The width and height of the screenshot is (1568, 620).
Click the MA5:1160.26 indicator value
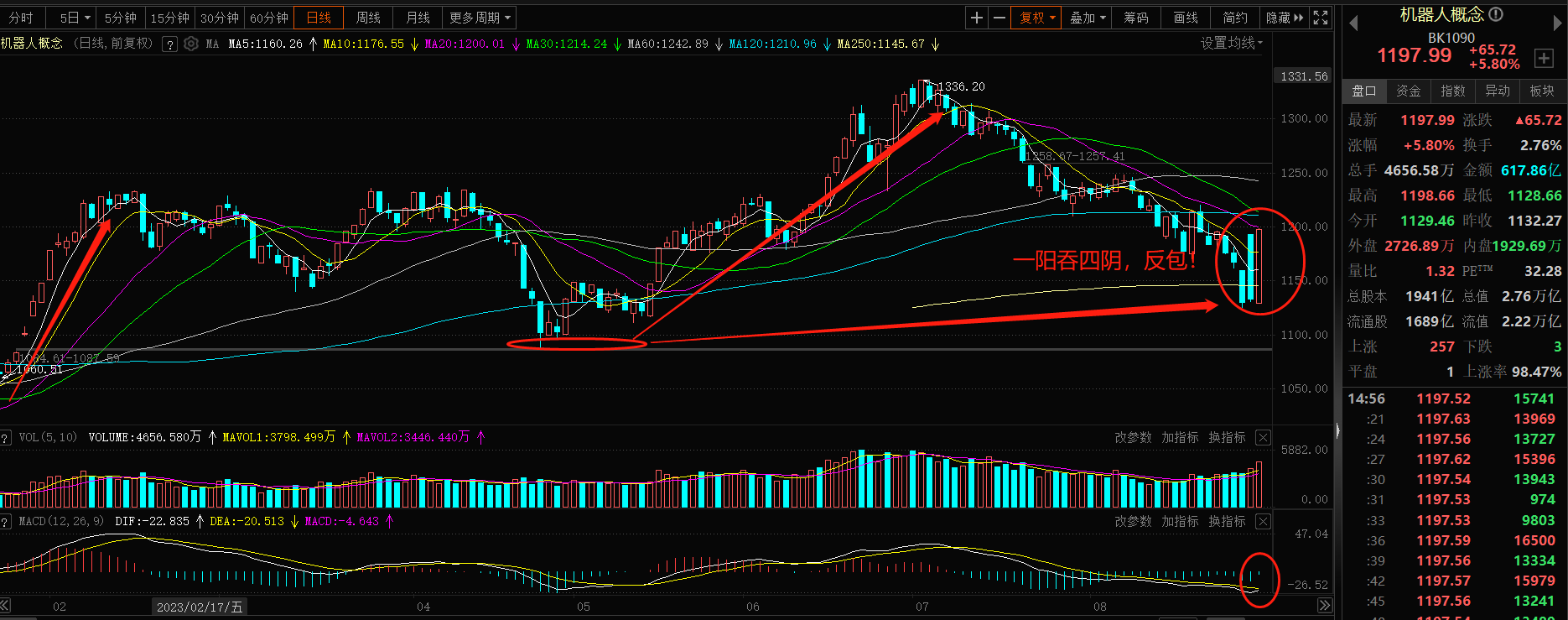[x=265, y=44]
